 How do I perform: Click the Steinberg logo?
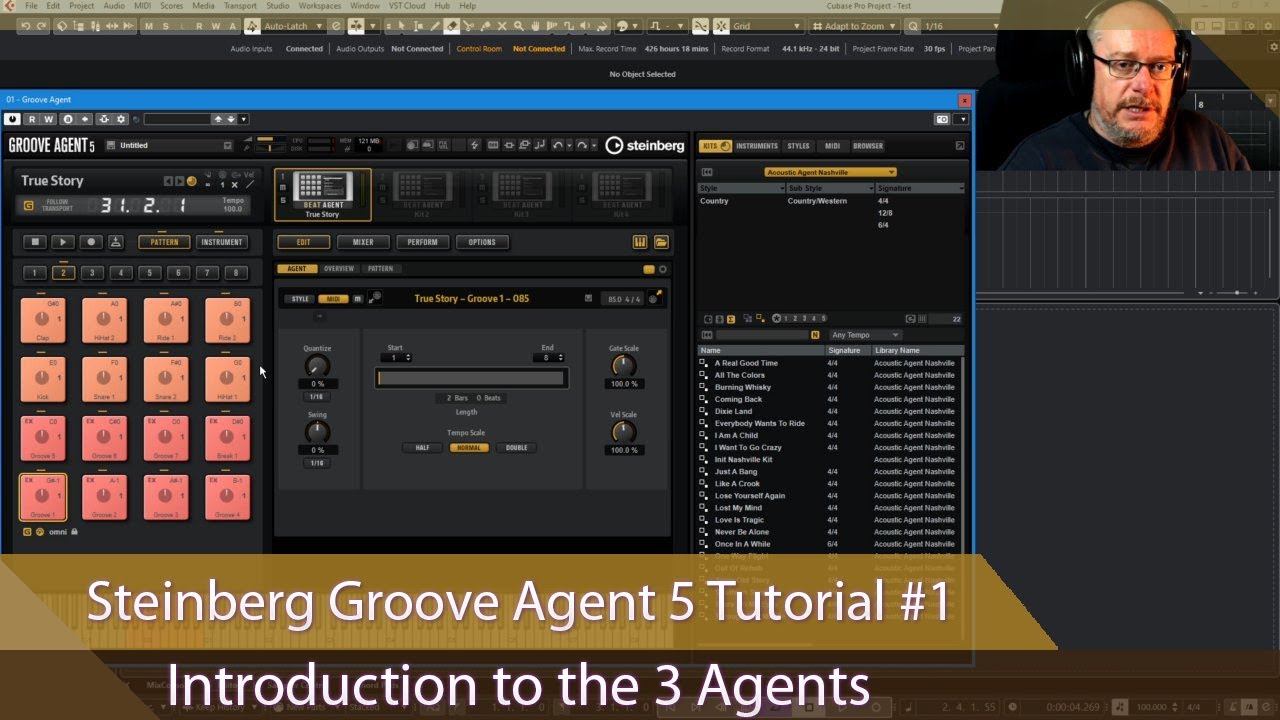(x=645, y=145)
